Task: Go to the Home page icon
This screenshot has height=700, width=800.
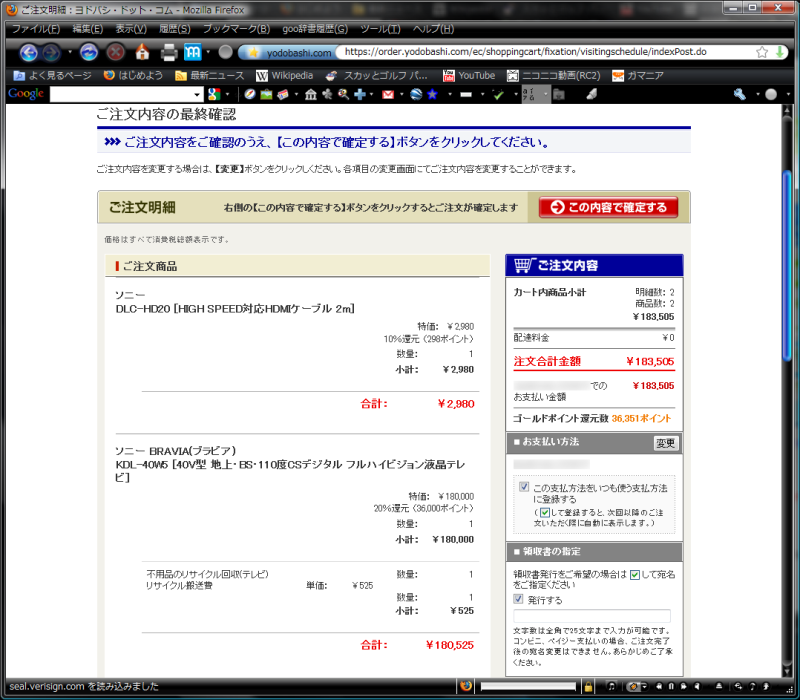Action: (x=142, y=52)
